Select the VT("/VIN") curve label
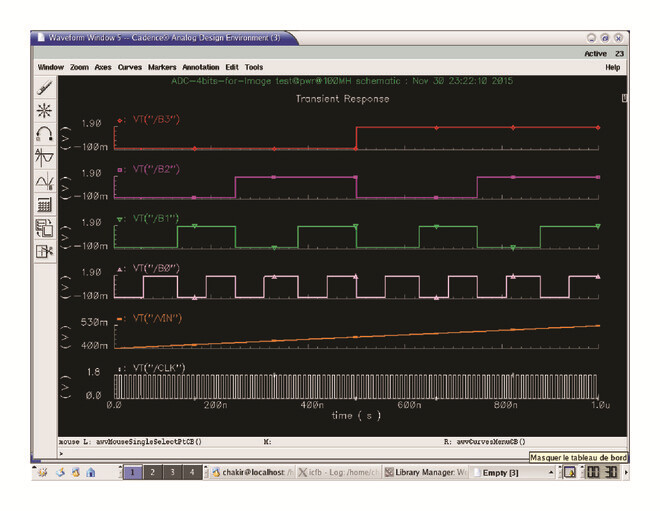 (x=157, y=318)
